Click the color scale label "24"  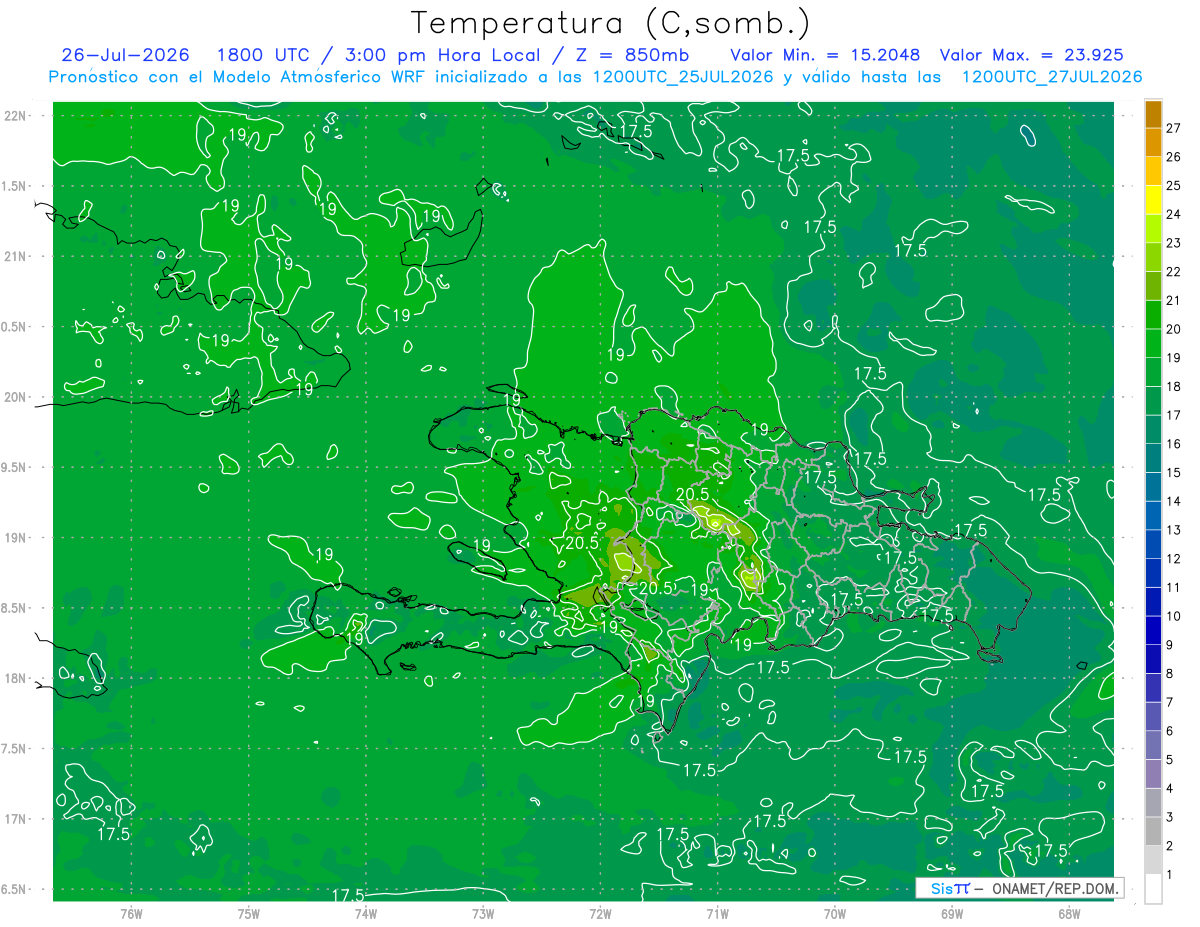click(x=1173, y=214)
